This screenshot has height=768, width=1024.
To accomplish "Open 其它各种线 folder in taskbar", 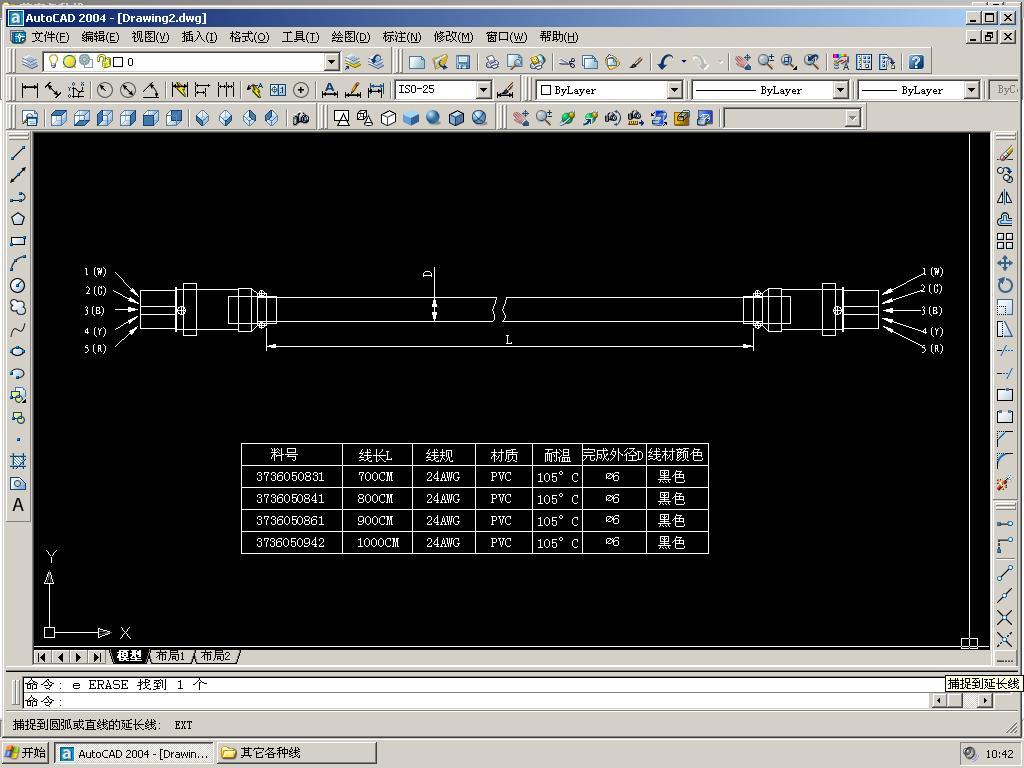I will click(x=295, y=753).
